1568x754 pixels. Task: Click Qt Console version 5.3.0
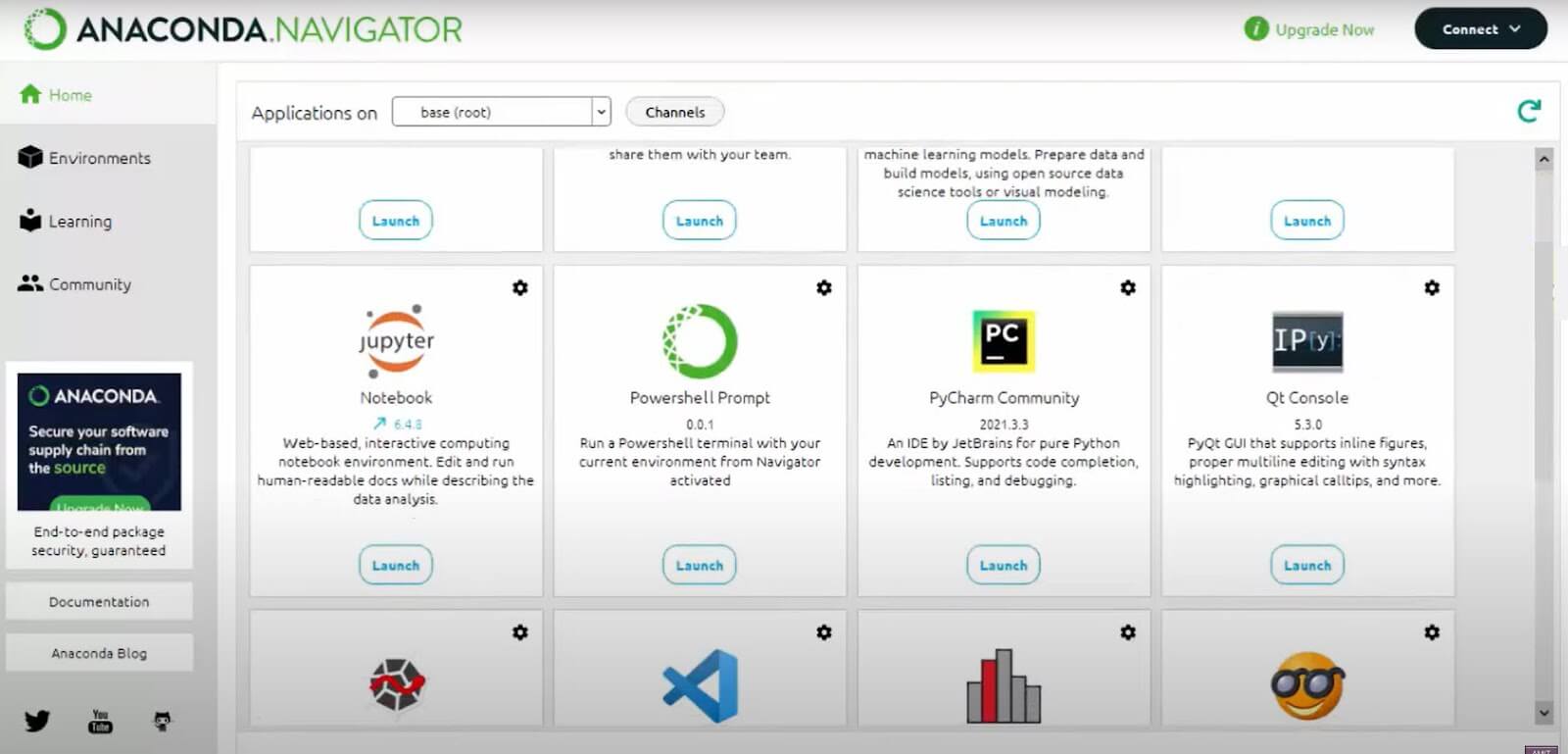click(1307, 425)
